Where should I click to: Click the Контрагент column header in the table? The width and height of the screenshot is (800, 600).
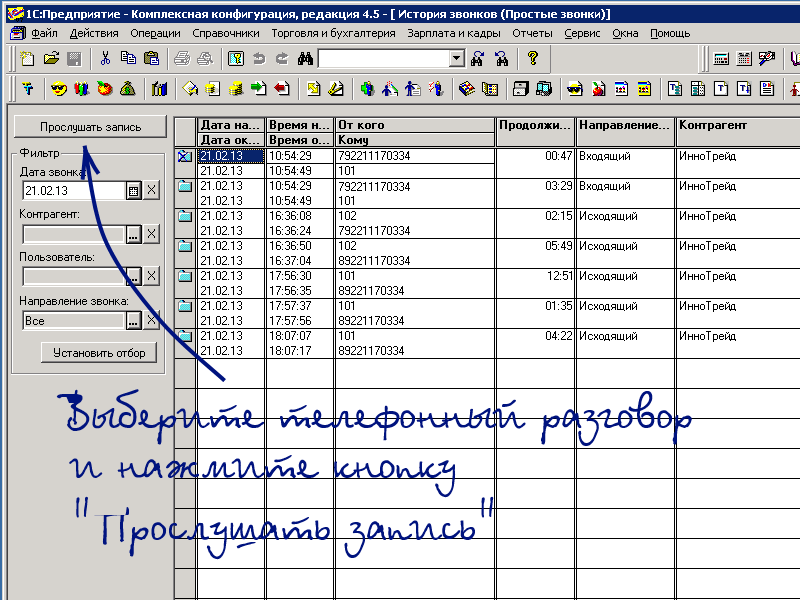click(x=738, y=132)
